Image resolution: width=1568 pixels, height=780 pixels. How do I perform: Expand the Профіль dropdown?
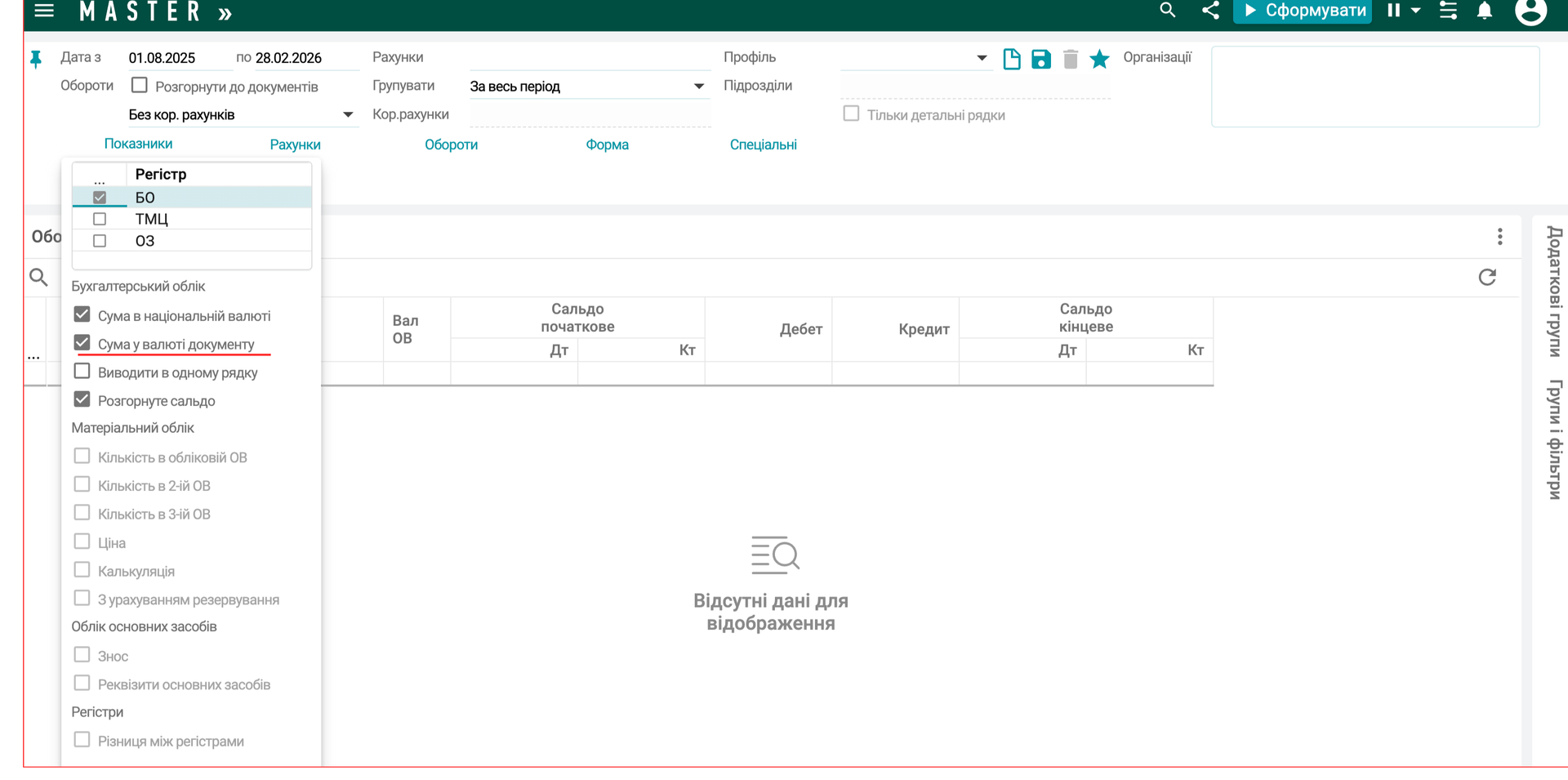(x=981, y=58)
